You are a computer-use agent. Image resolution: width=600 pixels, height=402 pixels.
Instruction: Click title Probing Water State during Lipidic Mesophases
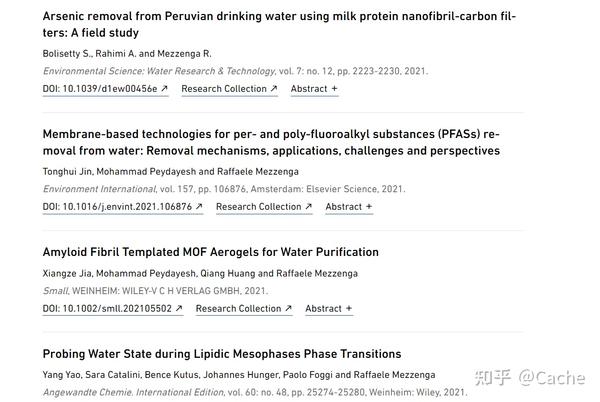point(221,354)
